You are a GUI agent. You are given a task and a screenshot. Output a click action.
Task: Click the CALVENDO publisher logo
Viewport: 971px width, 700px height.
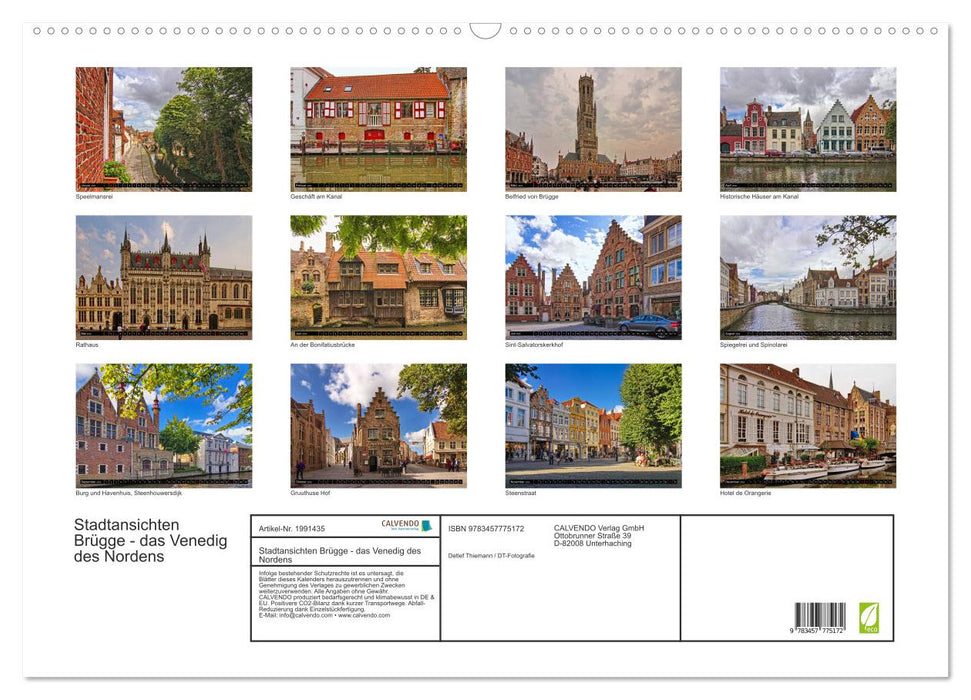tap(403, 523)
